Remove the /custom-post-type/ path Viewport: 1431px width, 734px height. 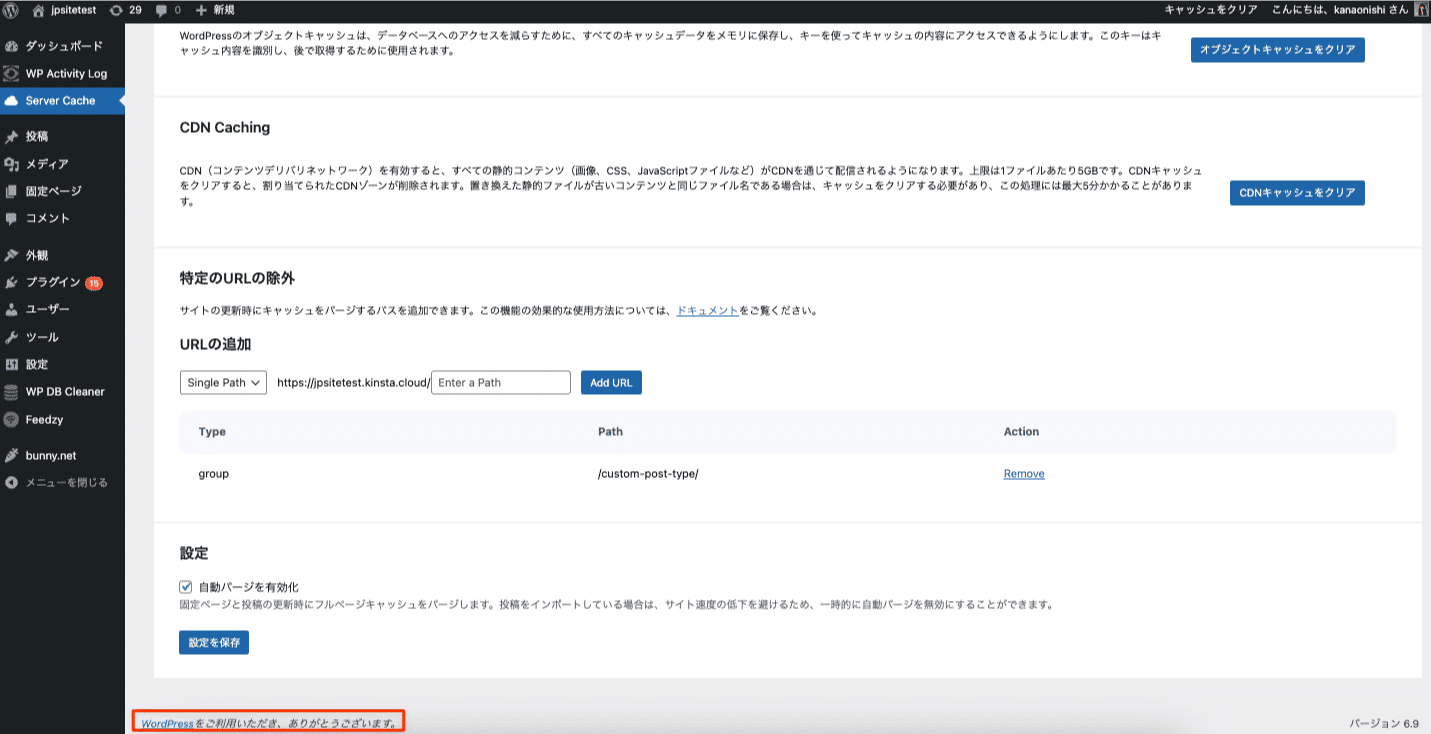pos(1023,473)
